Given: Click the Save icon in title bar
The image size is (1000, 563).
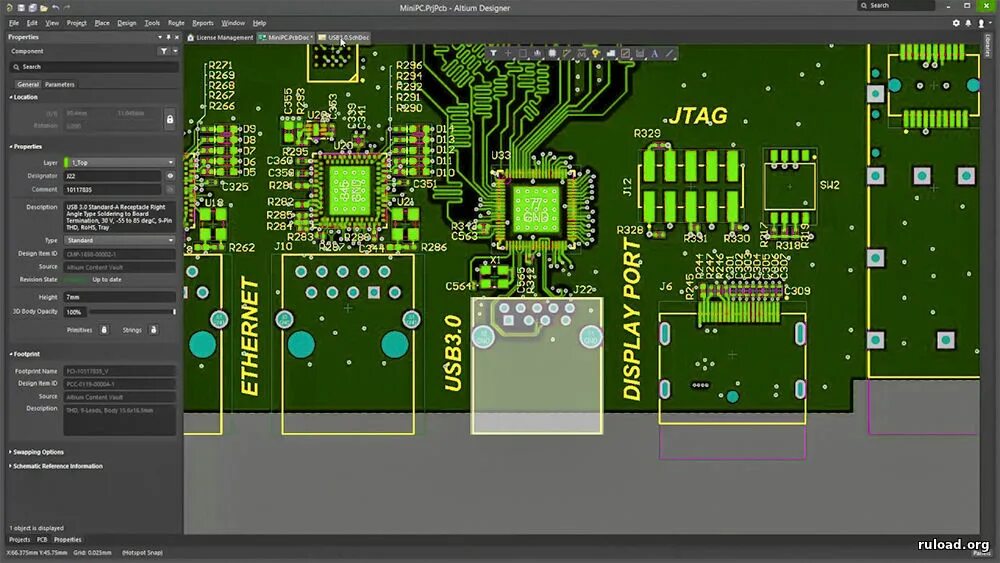Looking at the screenshot, I should pos(21,8).
